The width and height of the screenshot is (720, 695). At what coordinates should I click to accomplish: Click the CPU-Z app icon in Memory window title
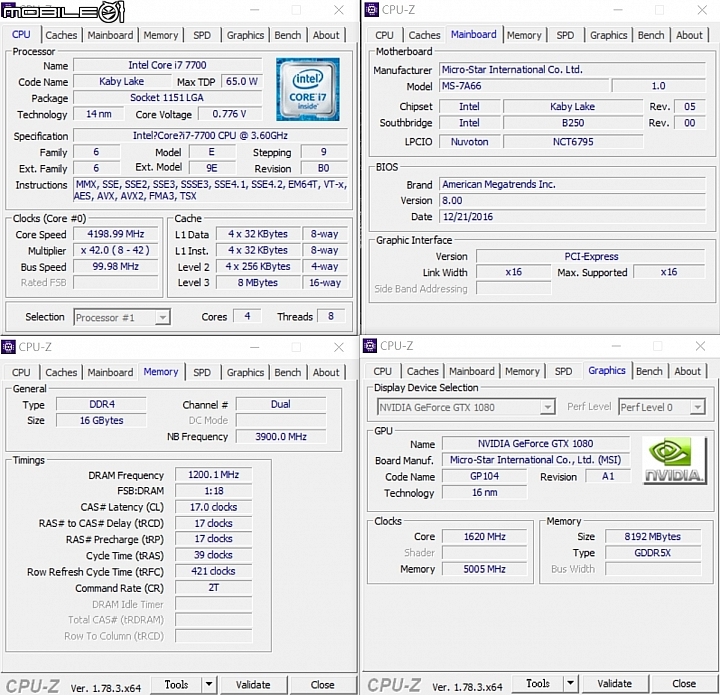(x=8, y=347)
